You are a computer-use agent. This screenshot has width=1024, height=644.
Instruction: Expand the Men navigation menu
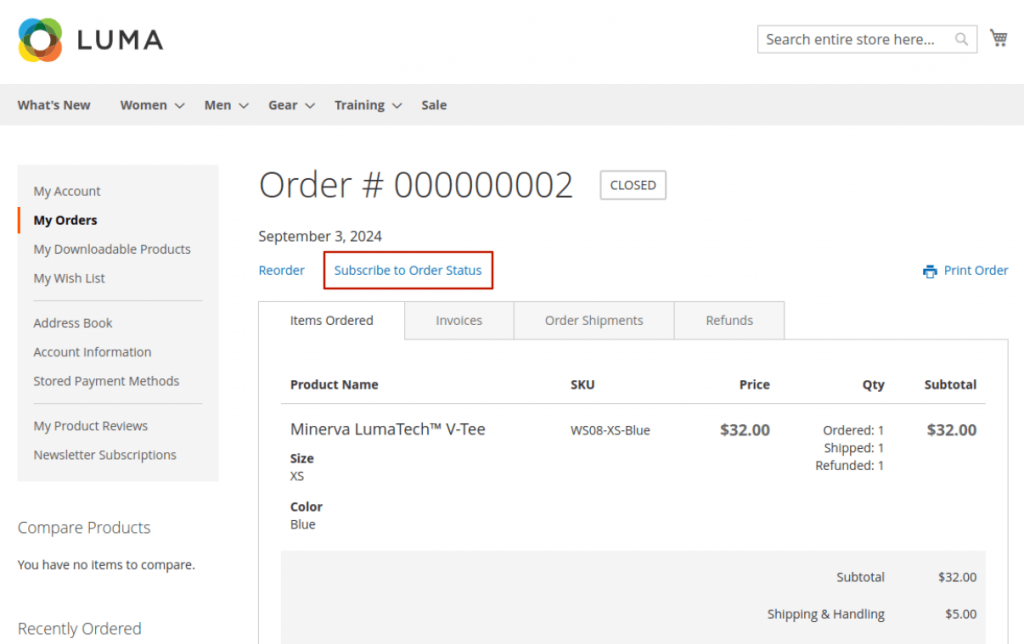point(217,104)
